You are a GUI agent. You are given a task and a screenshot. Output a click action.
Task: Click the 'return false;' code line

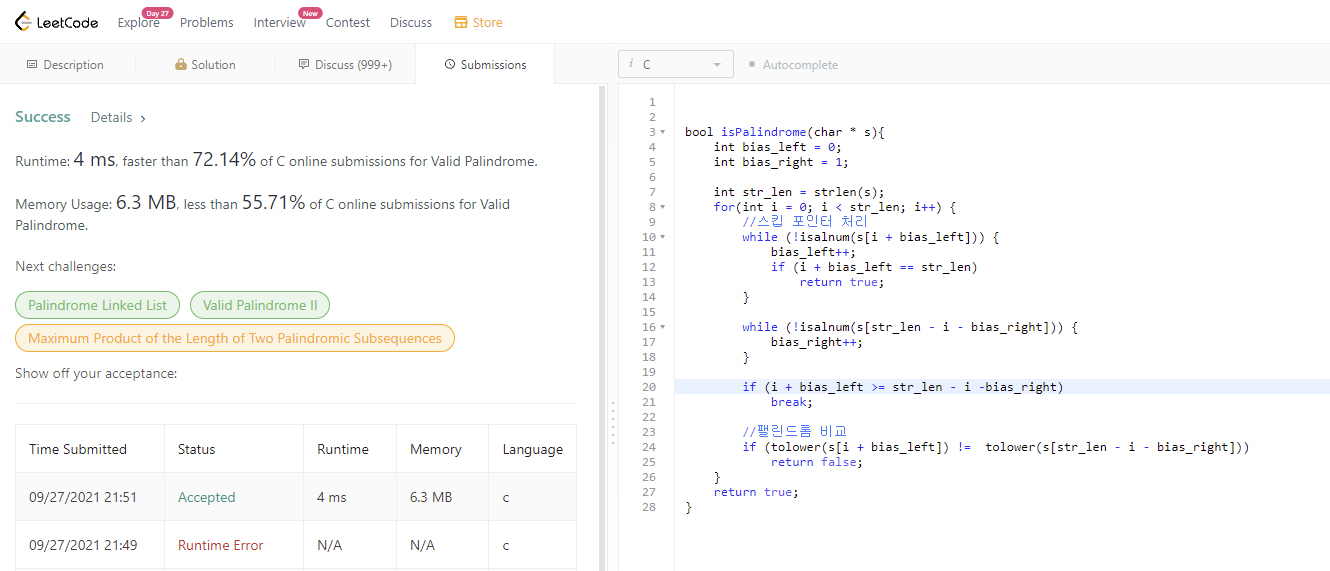[x=816, y=462]
